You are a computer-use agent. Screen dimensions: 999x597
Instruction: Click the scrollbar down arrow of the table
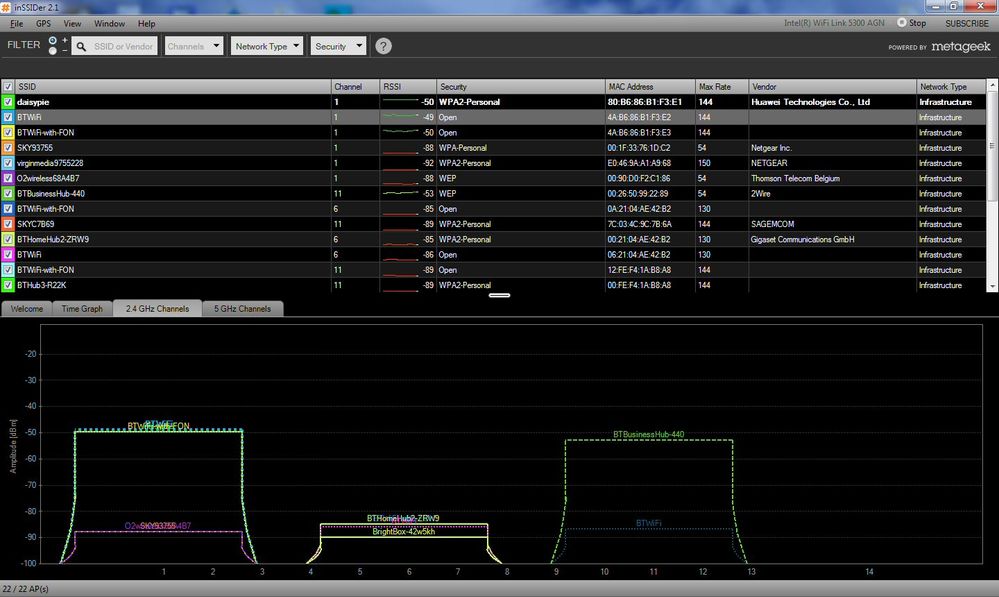pyautogui.click(x=991, y=287)
